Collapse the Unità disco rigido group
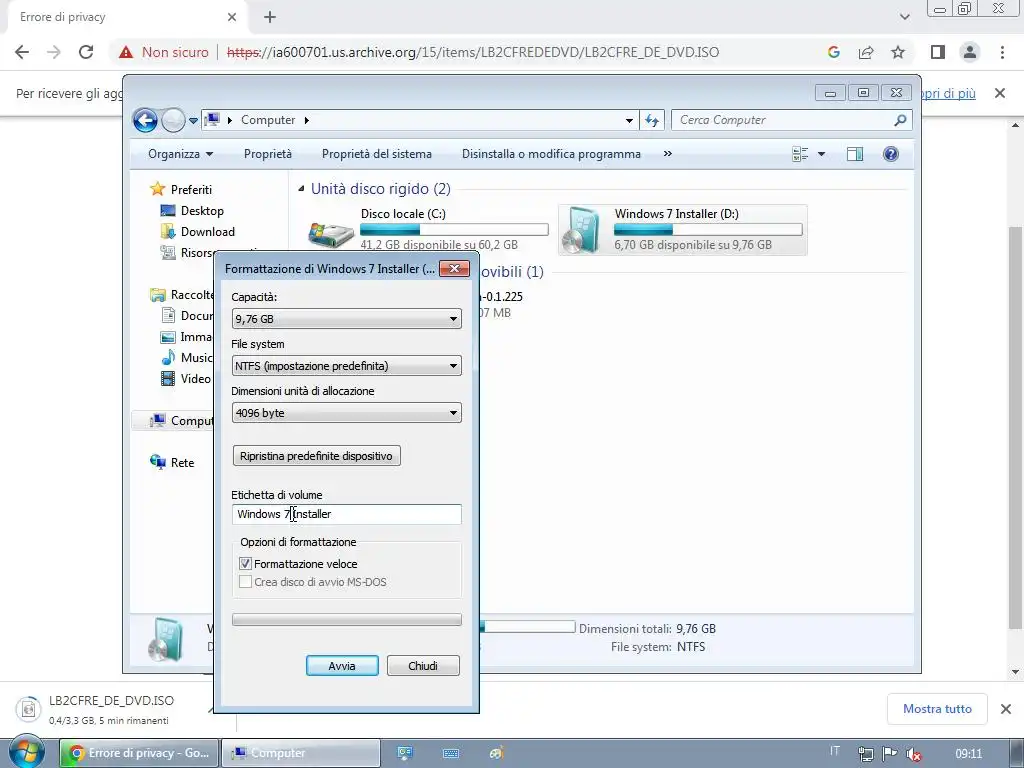The height and width of the screenshot is (768, 1024). (x=301, y=189)
